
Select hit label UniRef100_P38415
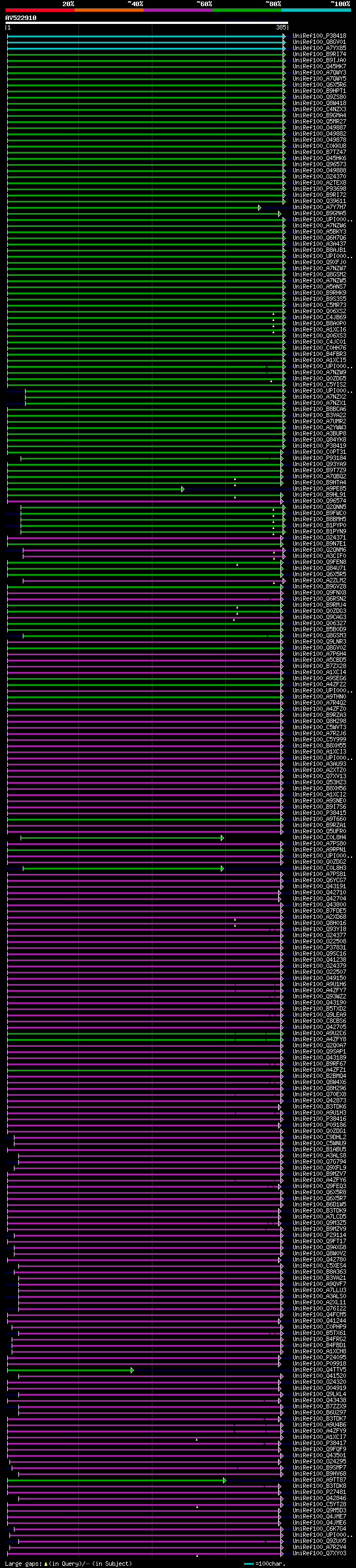click(x=319, y=813)
